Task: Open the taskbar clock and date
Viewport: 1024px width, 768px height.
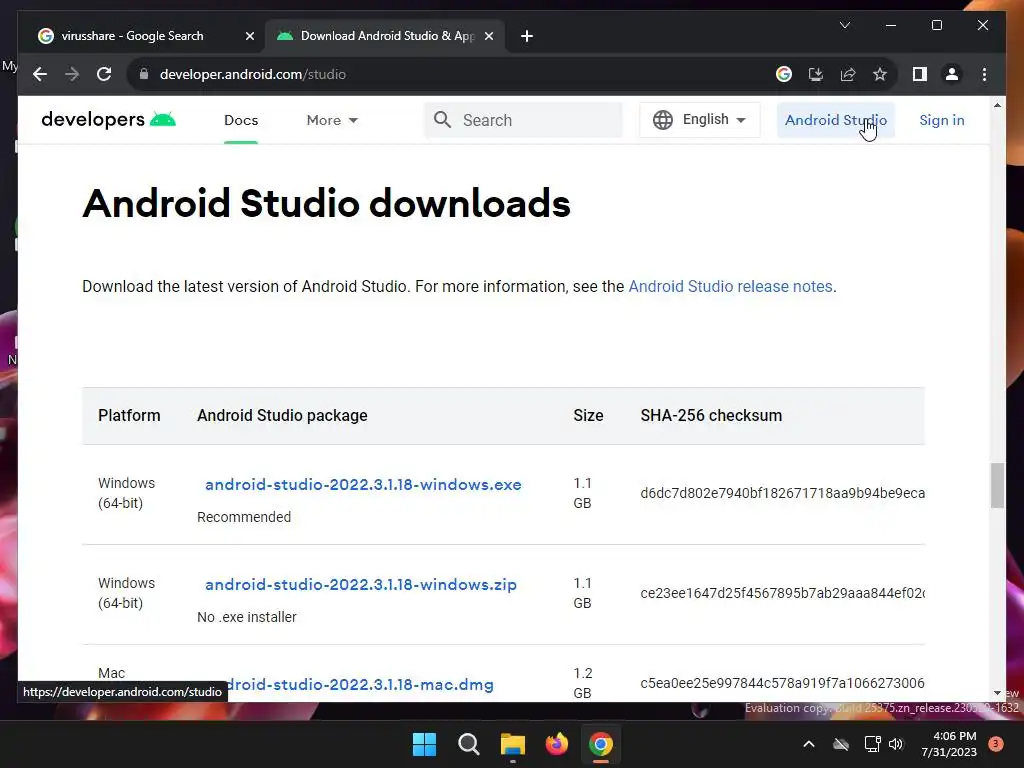Action: coord(948,744)
